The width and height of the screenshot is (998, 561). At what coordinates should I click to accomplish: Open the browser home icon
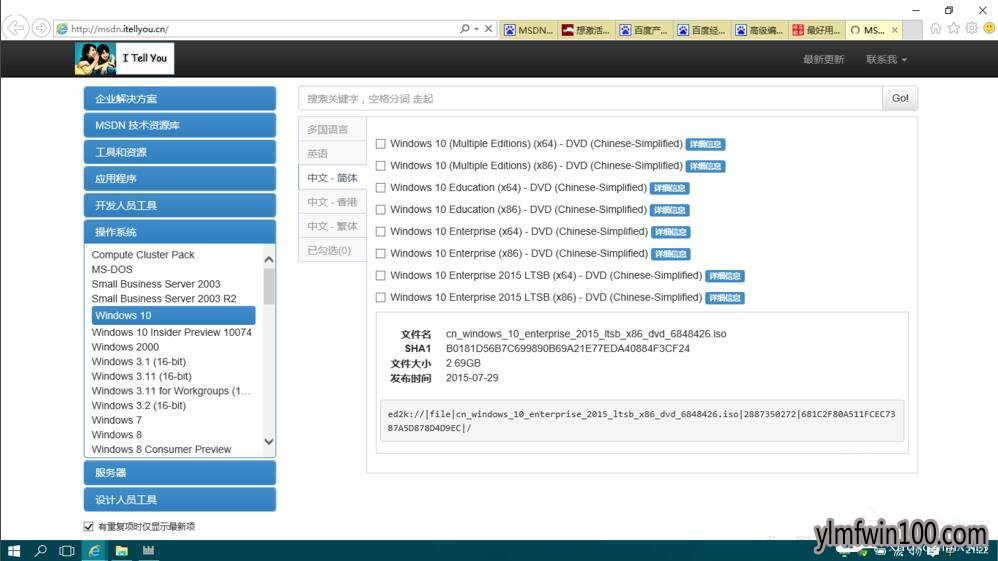pos(935,29)
